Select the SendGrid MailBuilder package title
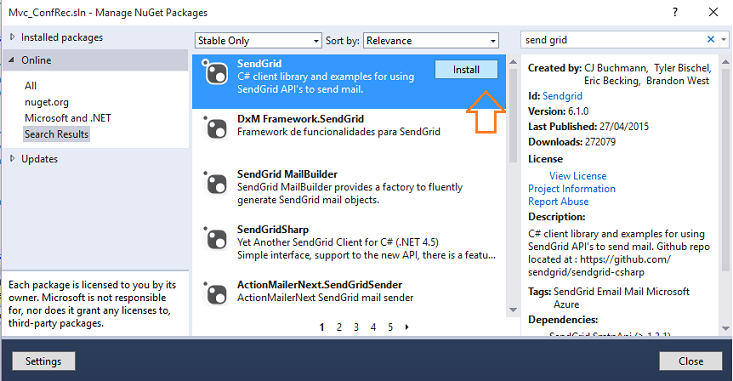 pyautogui.click(x=287, y=174)
